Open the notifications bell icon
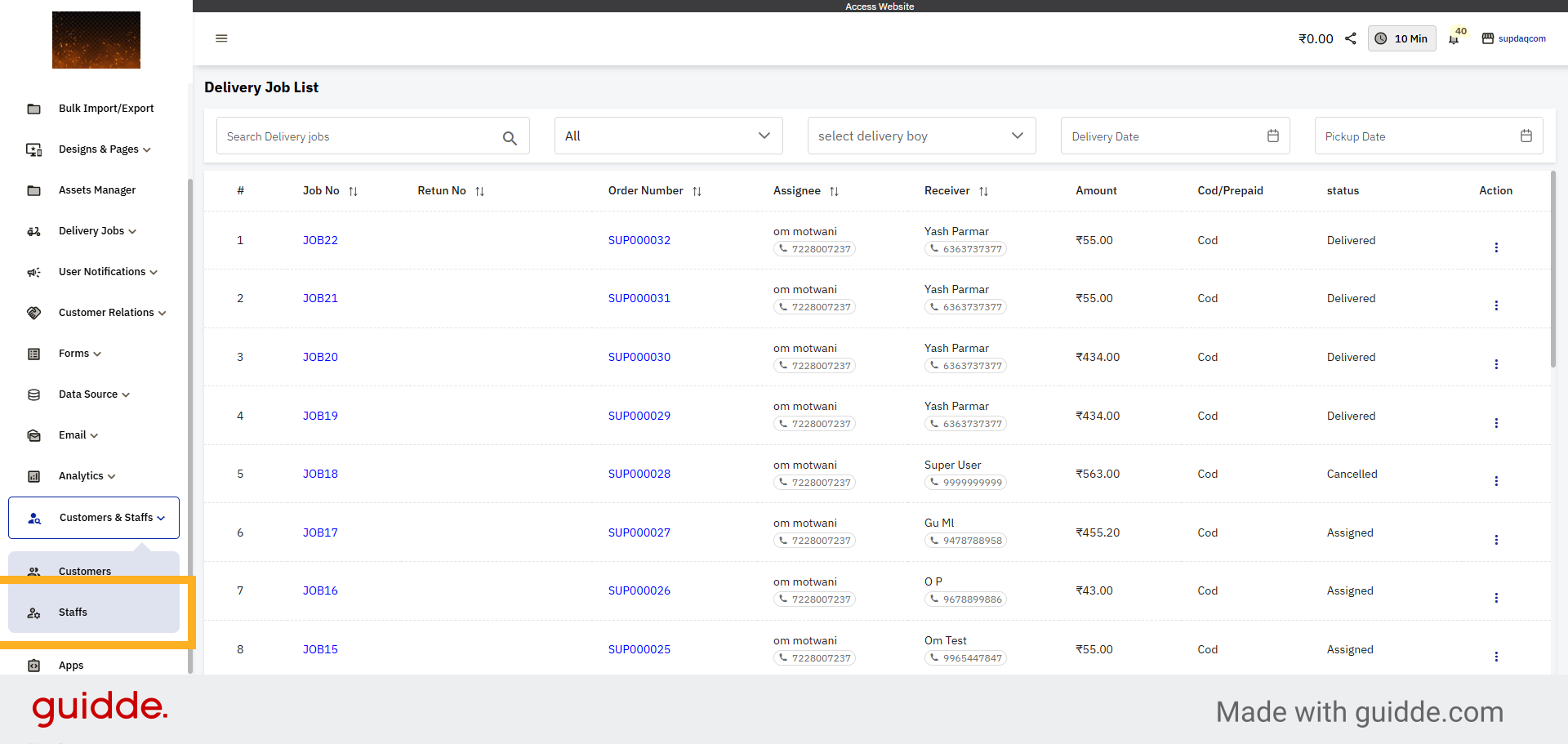This screenshot has width=1568, height=744. coord(1454,38)
